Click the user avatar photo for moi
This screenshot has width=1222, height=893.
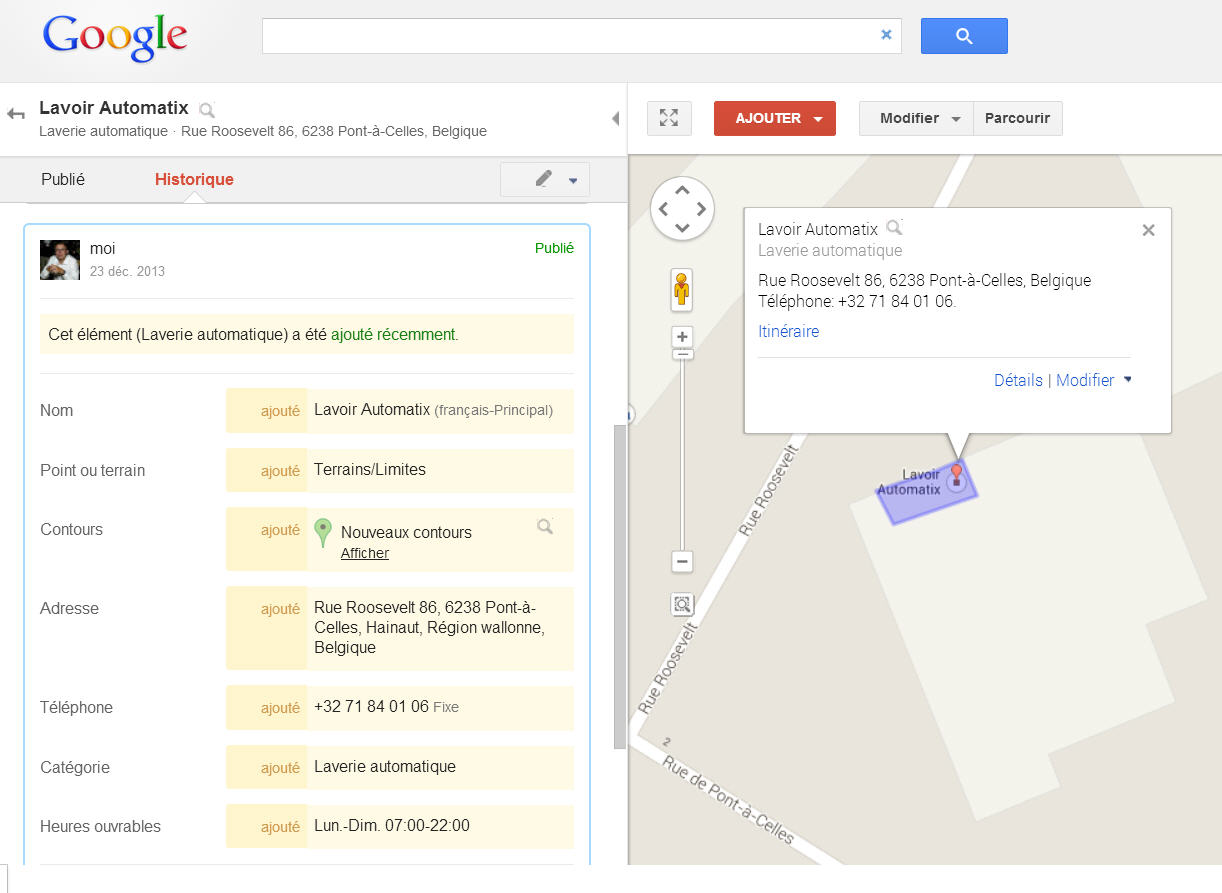(x=60, y=260)
